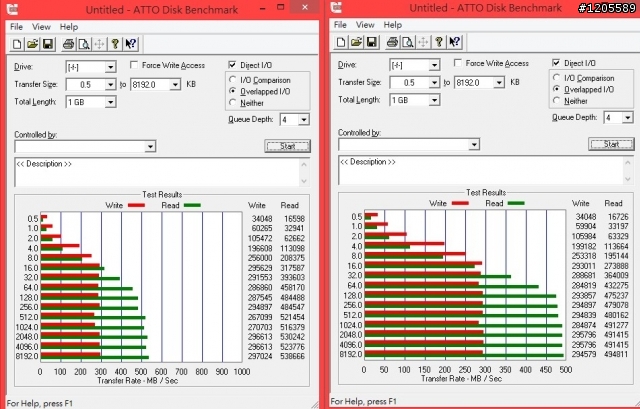Toggle Direct I/O checkbox in left window
640x409 pixels.
point(232,65)
